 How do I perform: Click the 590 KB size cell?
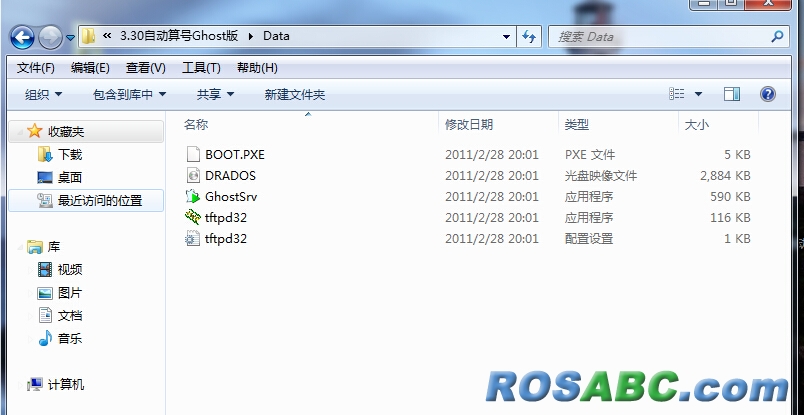tap(730, 196)
